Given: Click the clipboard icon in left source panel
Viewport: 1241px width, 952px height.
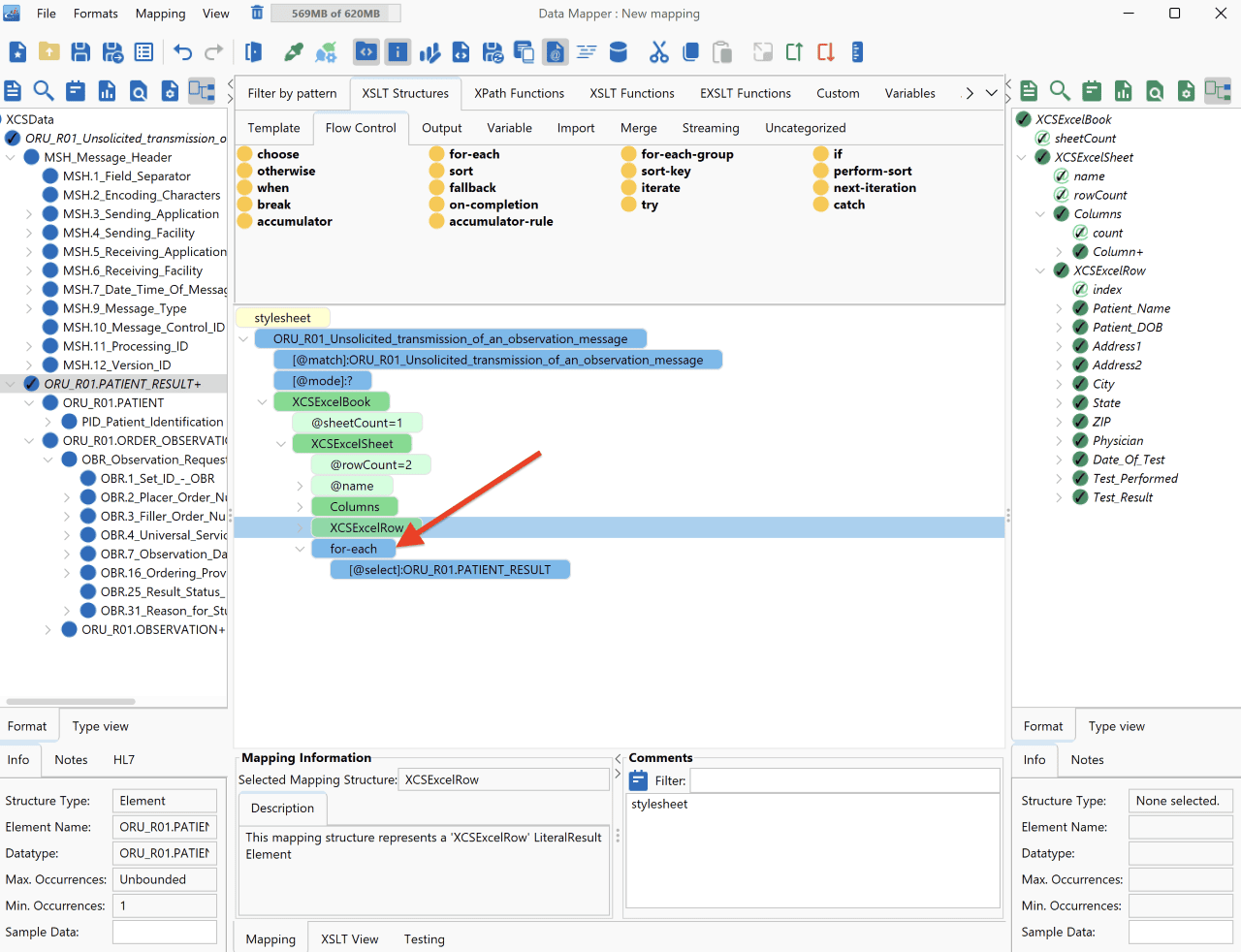Looking at the screenshot, I should pyautogui.click(x=76, y=91).
